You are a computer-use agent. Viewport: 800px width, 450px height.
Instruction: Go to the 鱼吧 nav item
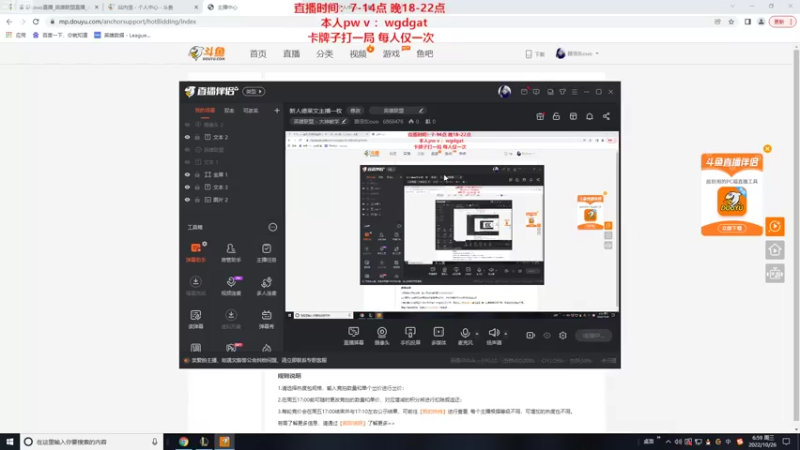click(x=424, y=54)
